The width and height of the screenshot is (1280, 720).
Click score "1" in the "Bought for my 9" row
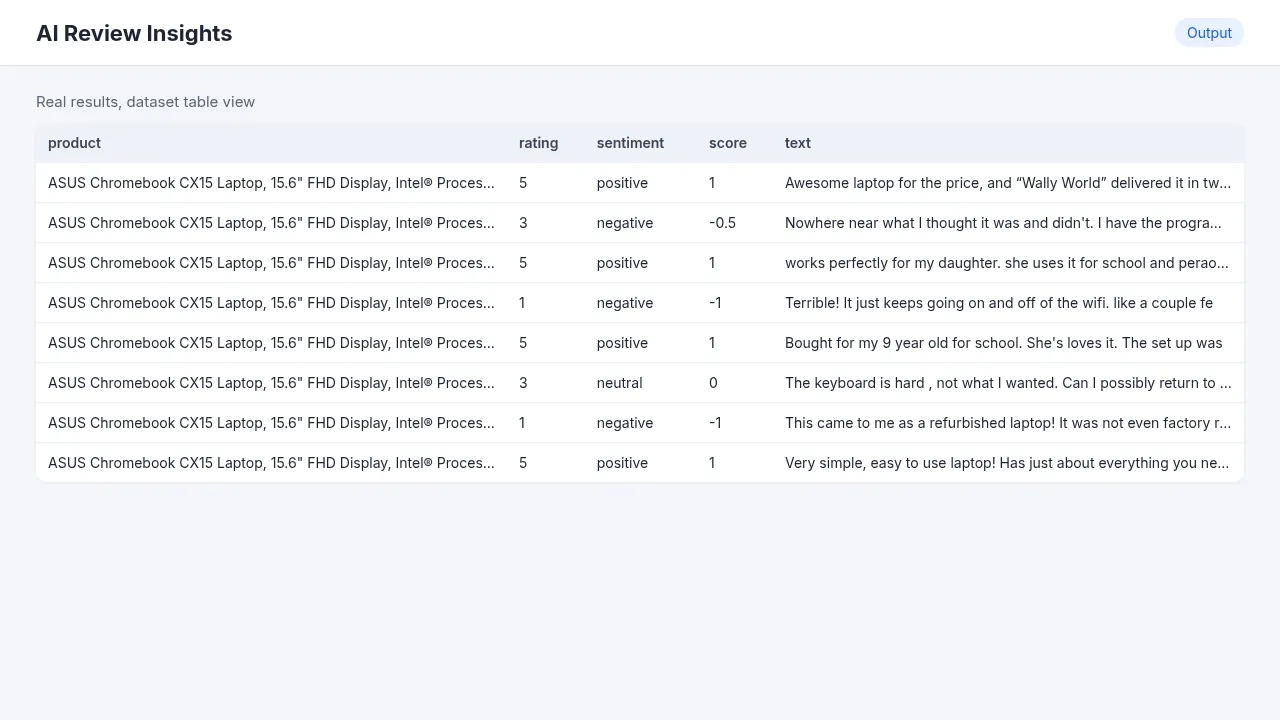712,343
